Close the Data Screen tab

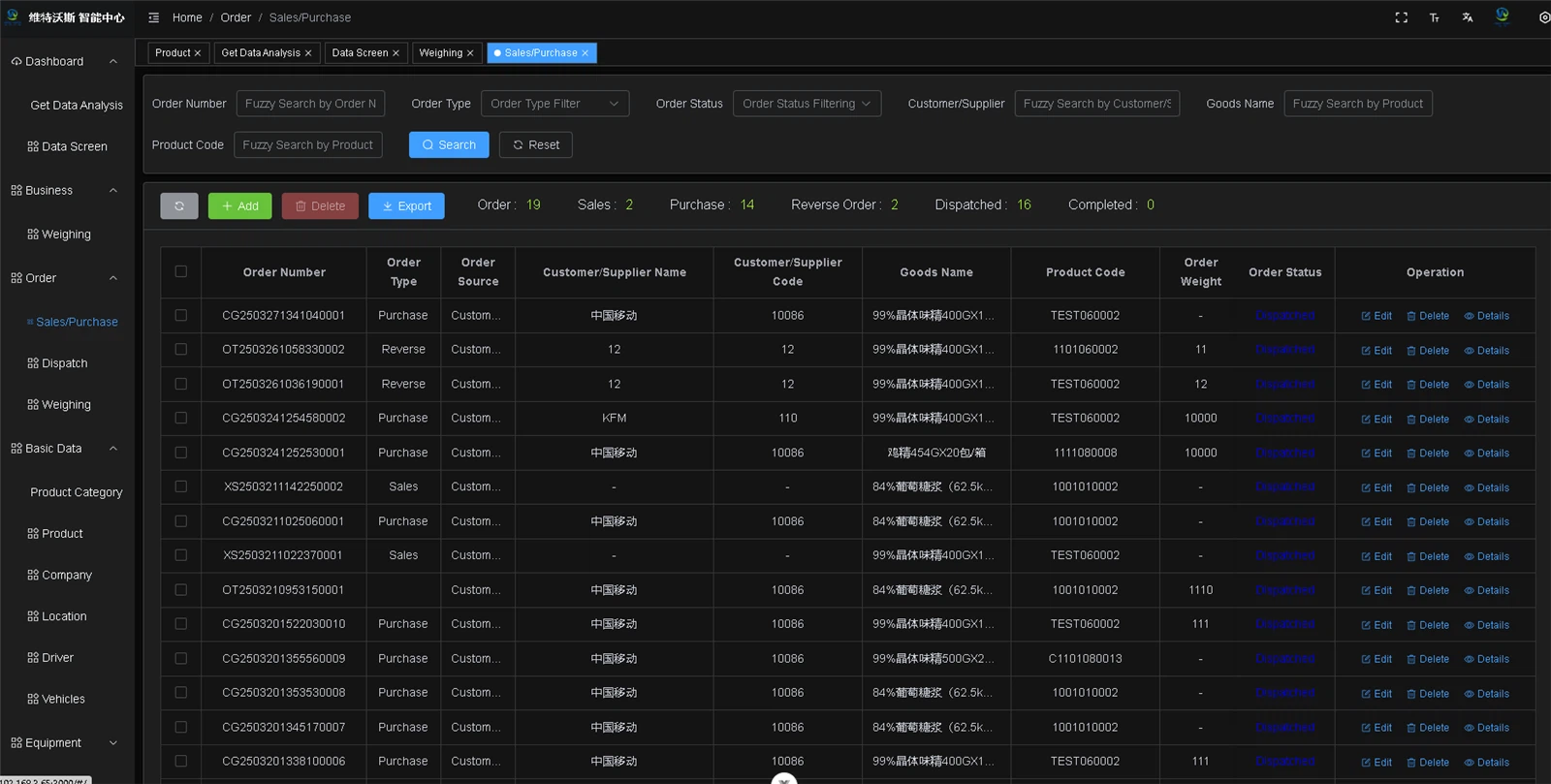[x=396, y=53]
